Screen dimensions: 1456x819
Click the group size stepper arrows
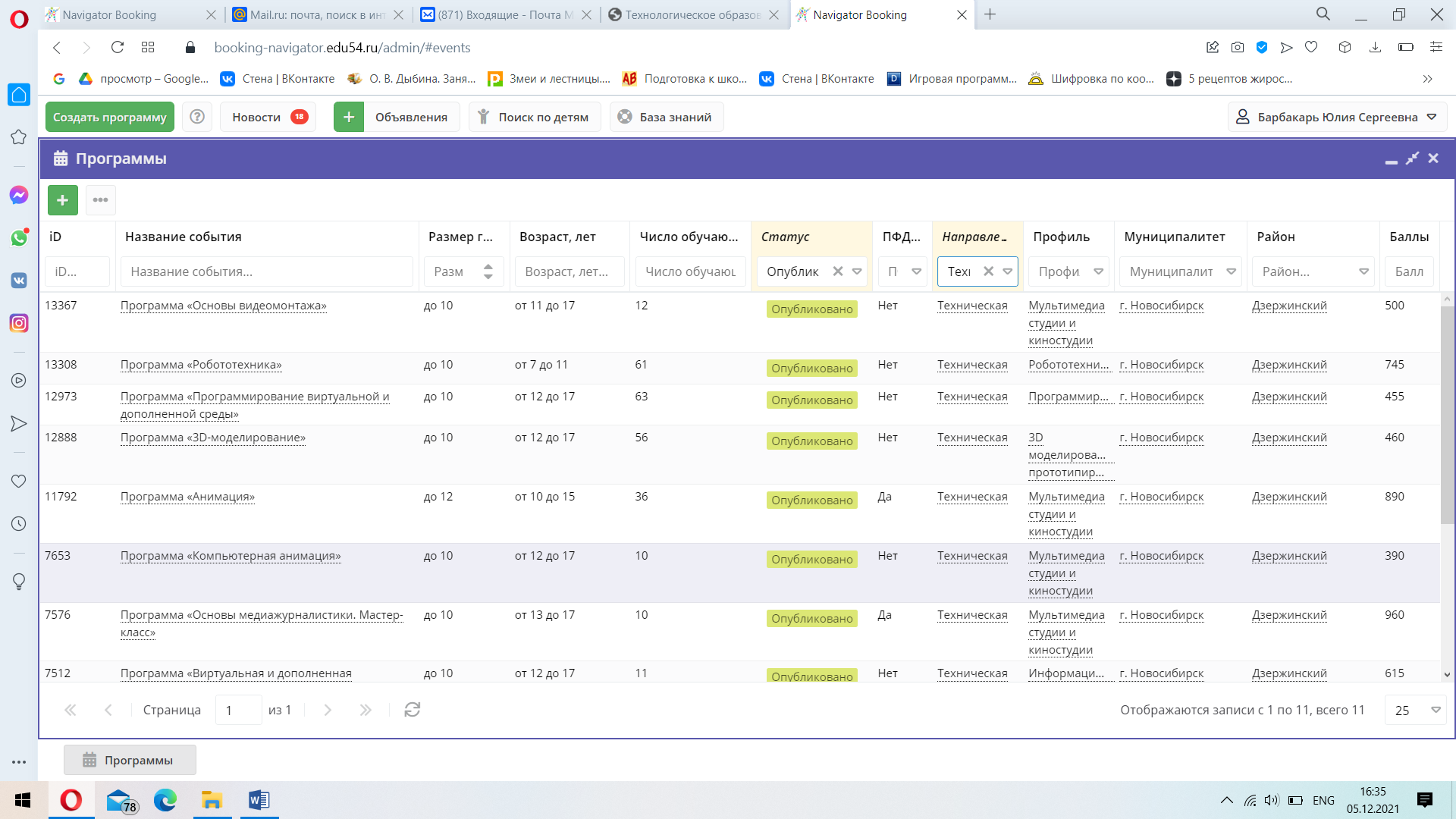pyautogui.click(x=488, y=271)
